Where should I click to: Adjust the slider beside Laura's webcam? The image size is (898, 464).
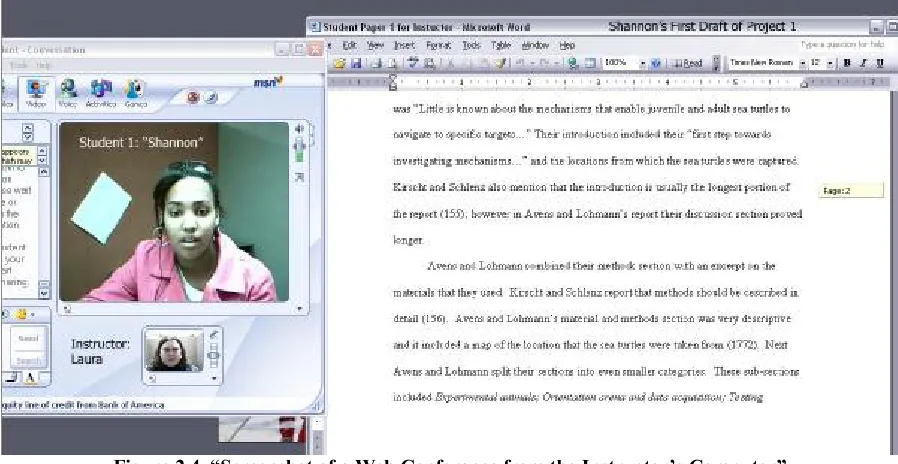pyautogui.click(x=214, y=356)
